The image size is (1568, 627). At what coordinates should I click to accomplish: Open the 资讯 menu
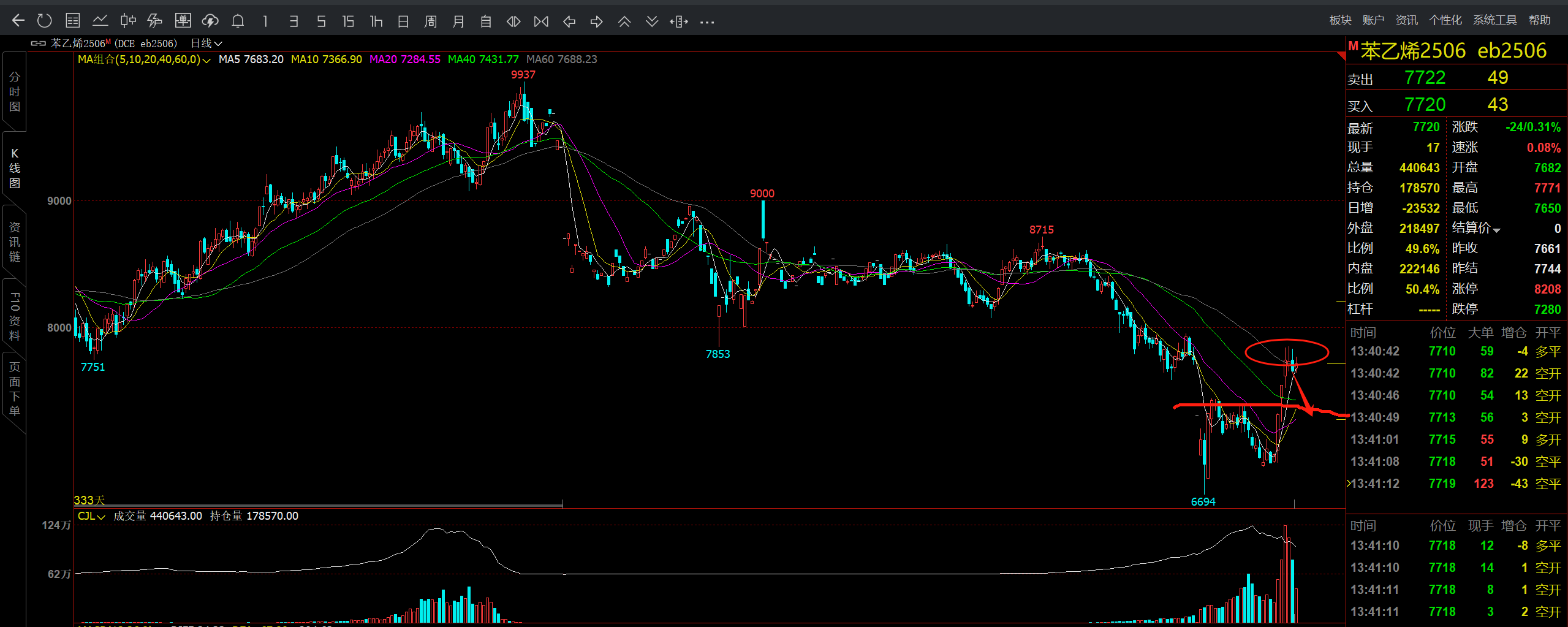pos(1406,20)
